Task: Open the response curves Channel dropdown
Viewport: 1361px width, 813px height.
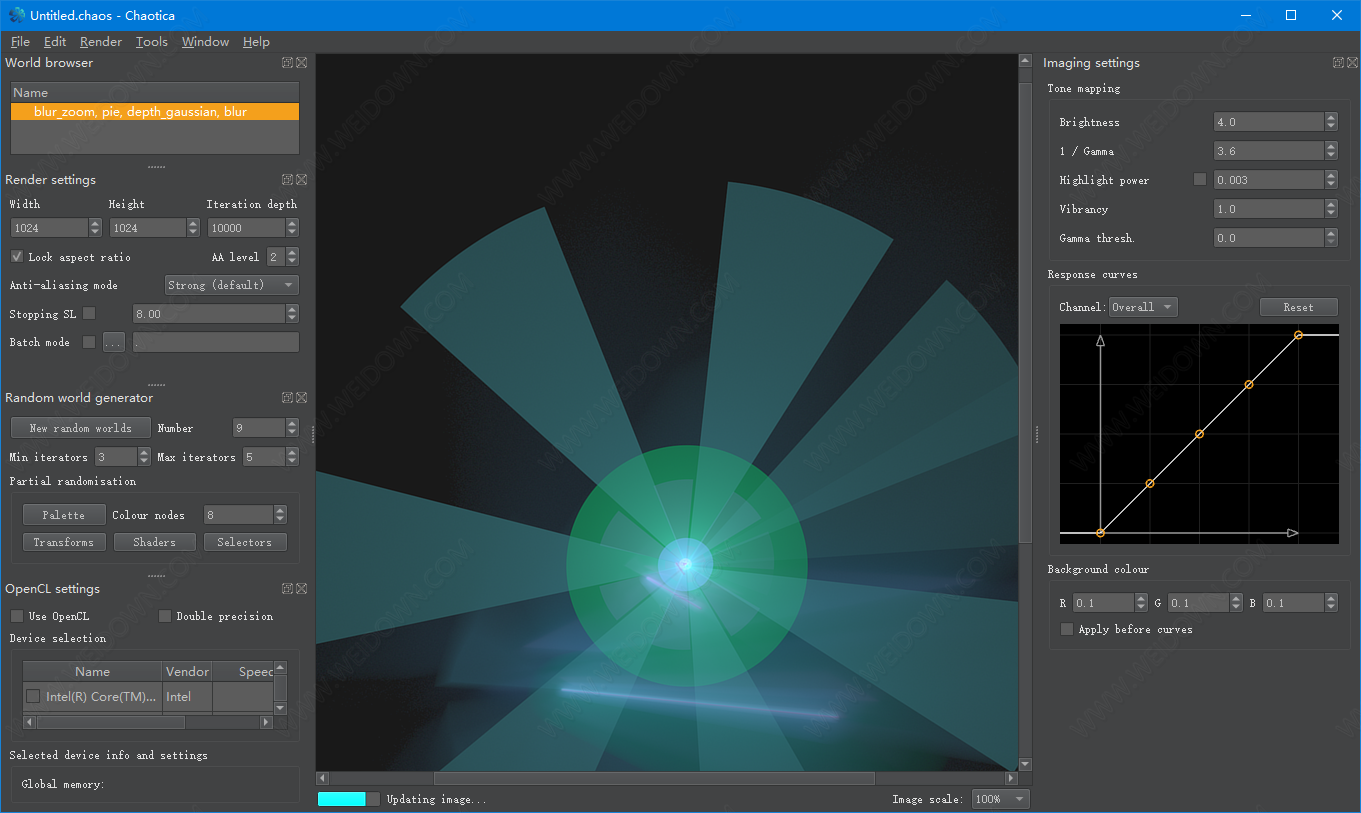Action: (x=1143, y=307)
